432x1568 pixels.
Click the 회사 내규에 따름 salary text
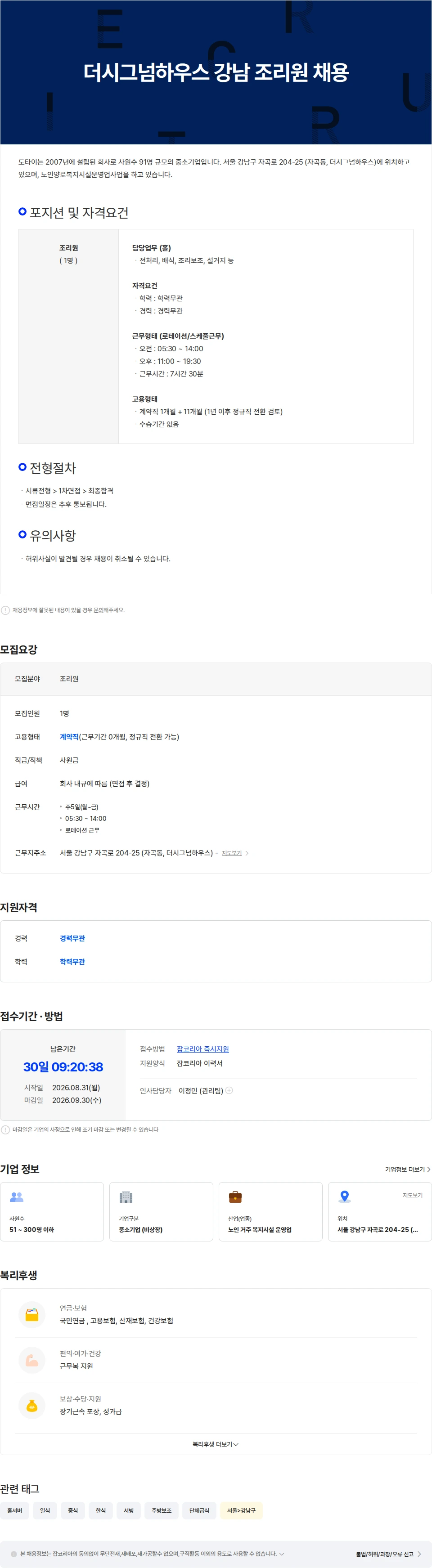[105, 784]
